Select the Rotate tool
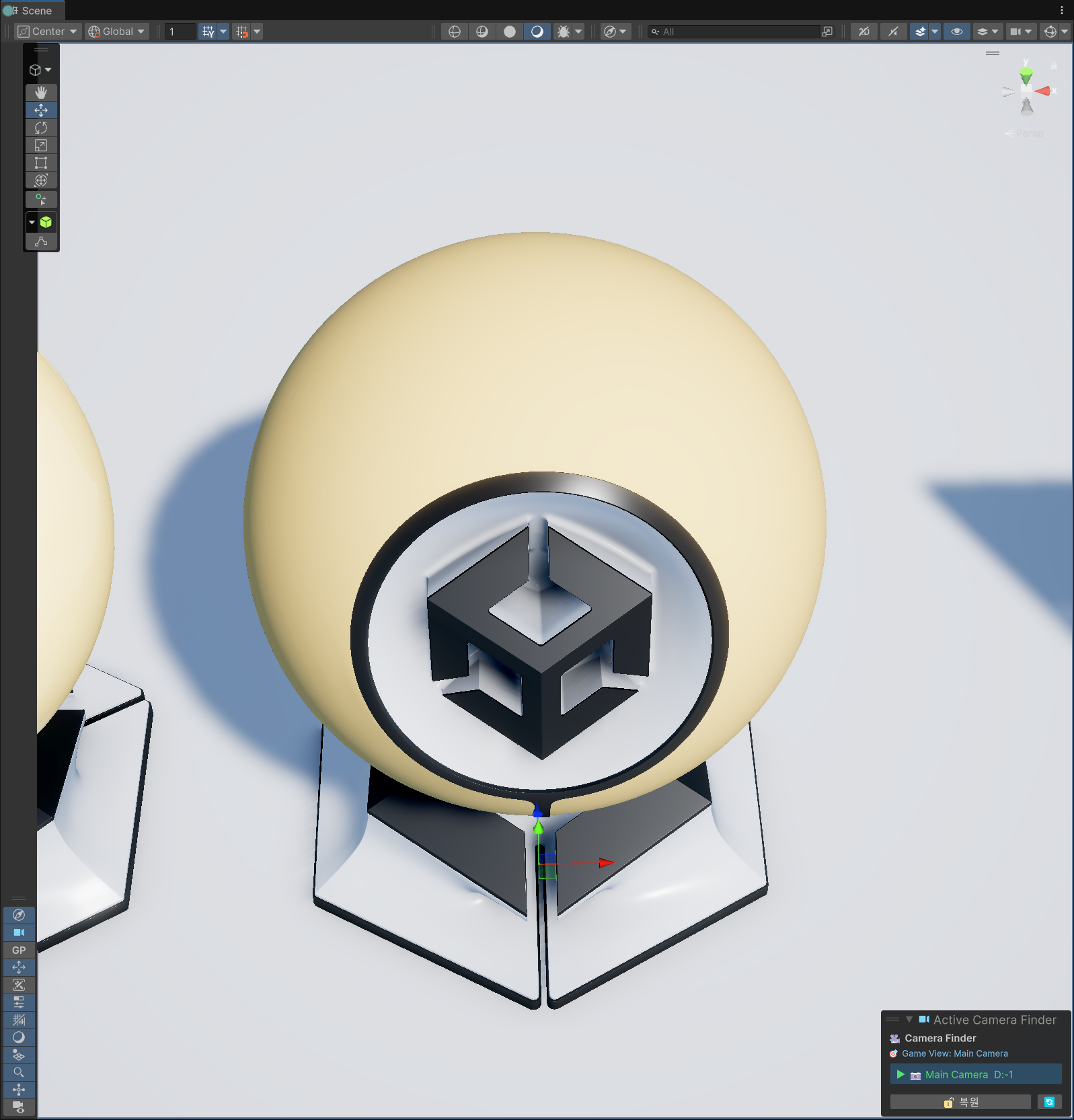The height and width of the screenshot is (1120, 1074). pyautogui.click(x=41, y=127)
